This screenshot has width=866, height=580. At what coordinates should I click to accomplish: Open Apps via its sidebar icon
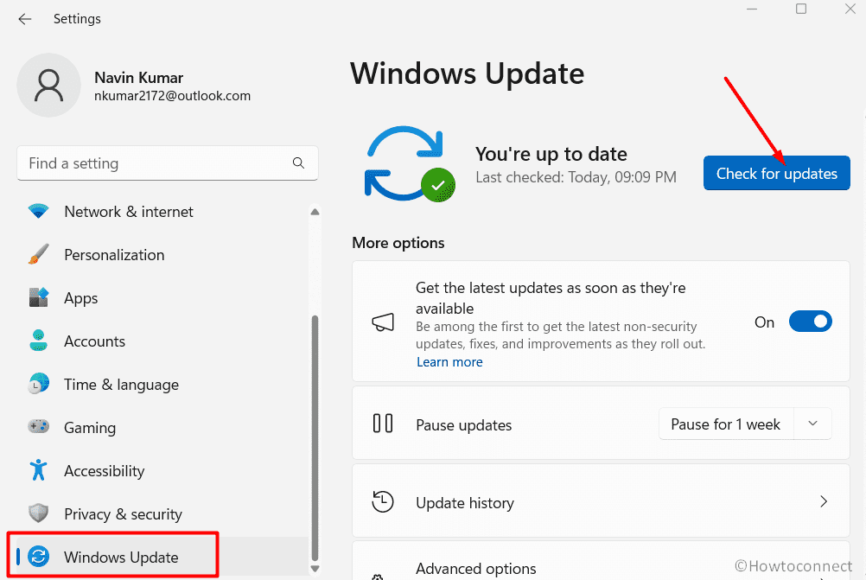(x=38, y=297)
